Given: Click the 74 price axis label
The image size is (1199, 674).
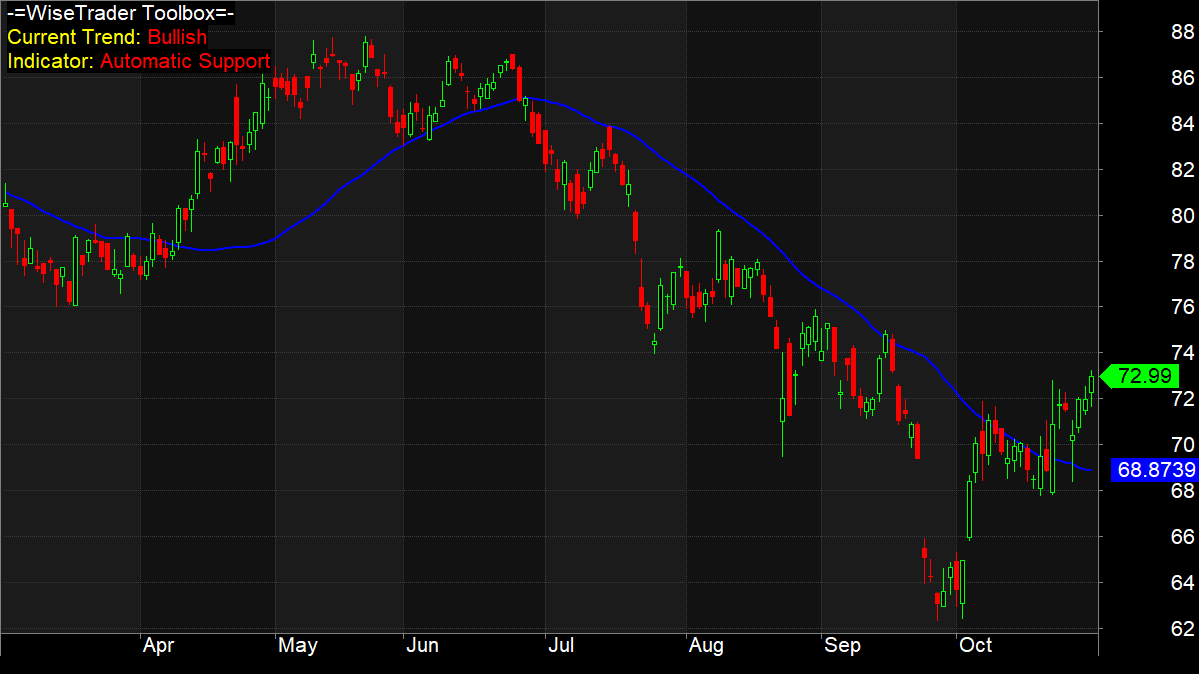Looking at the screenshot, I should 1182,353.
